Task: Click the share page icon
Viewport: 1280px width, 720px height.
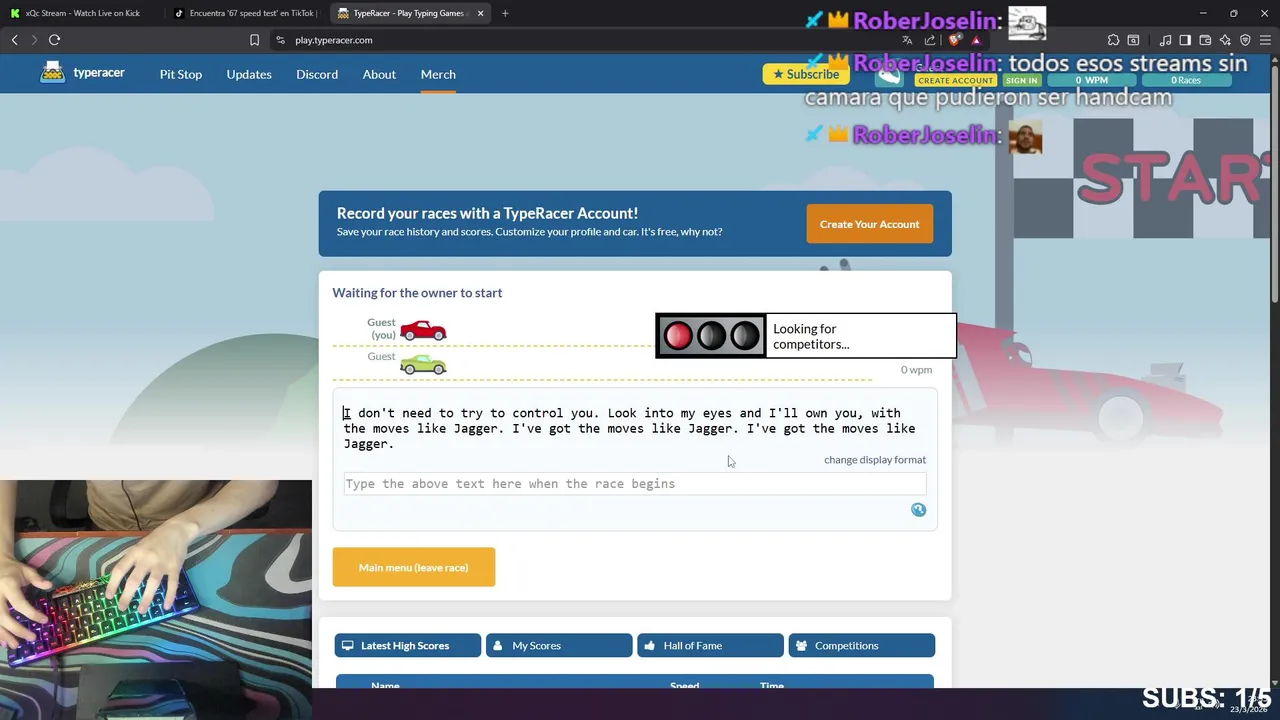Action: (x=930, y=40)
